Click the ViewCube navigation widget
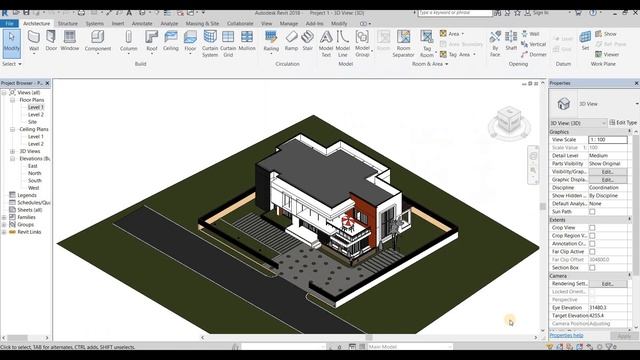The width and height of the screenshot is (640, 360). [509, 122]
